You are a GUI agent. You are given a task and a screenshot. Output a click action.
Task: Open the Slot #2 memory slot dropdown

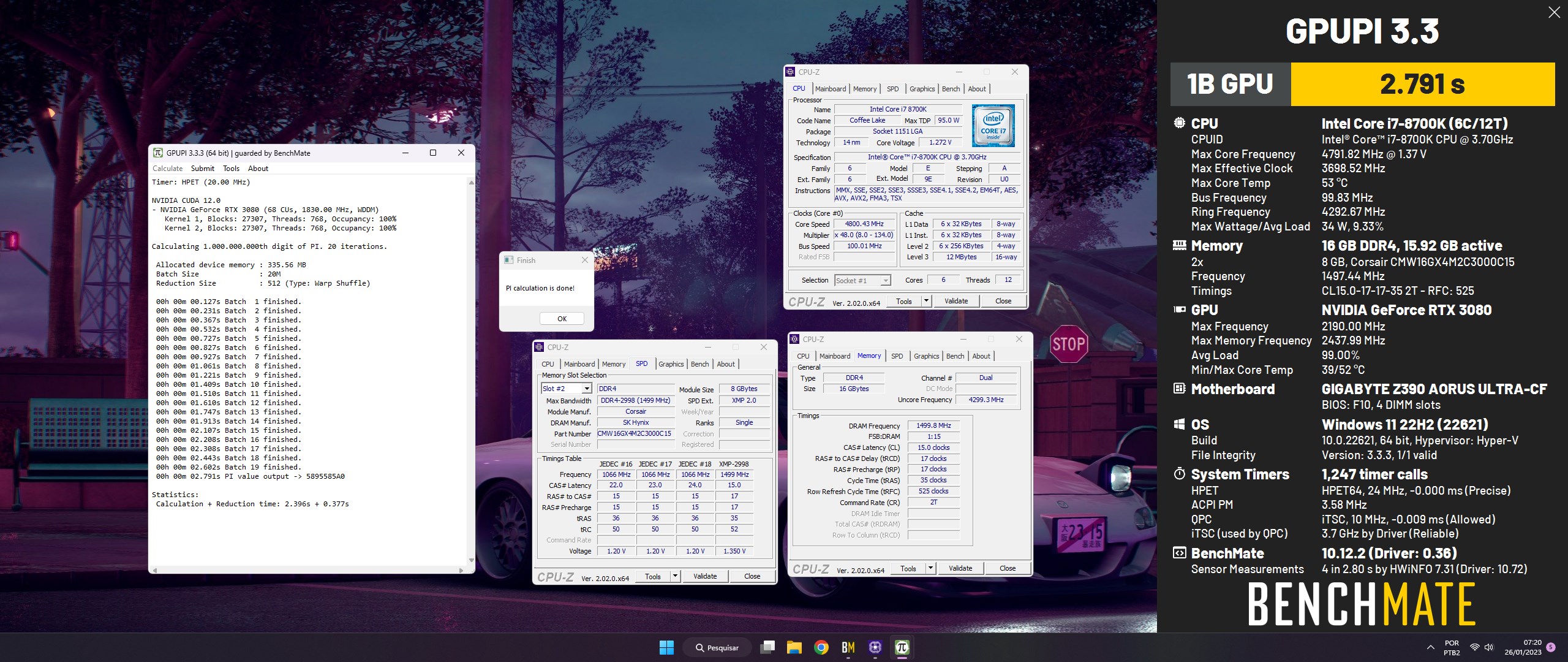pyautogui.click(x=567, y=389)
